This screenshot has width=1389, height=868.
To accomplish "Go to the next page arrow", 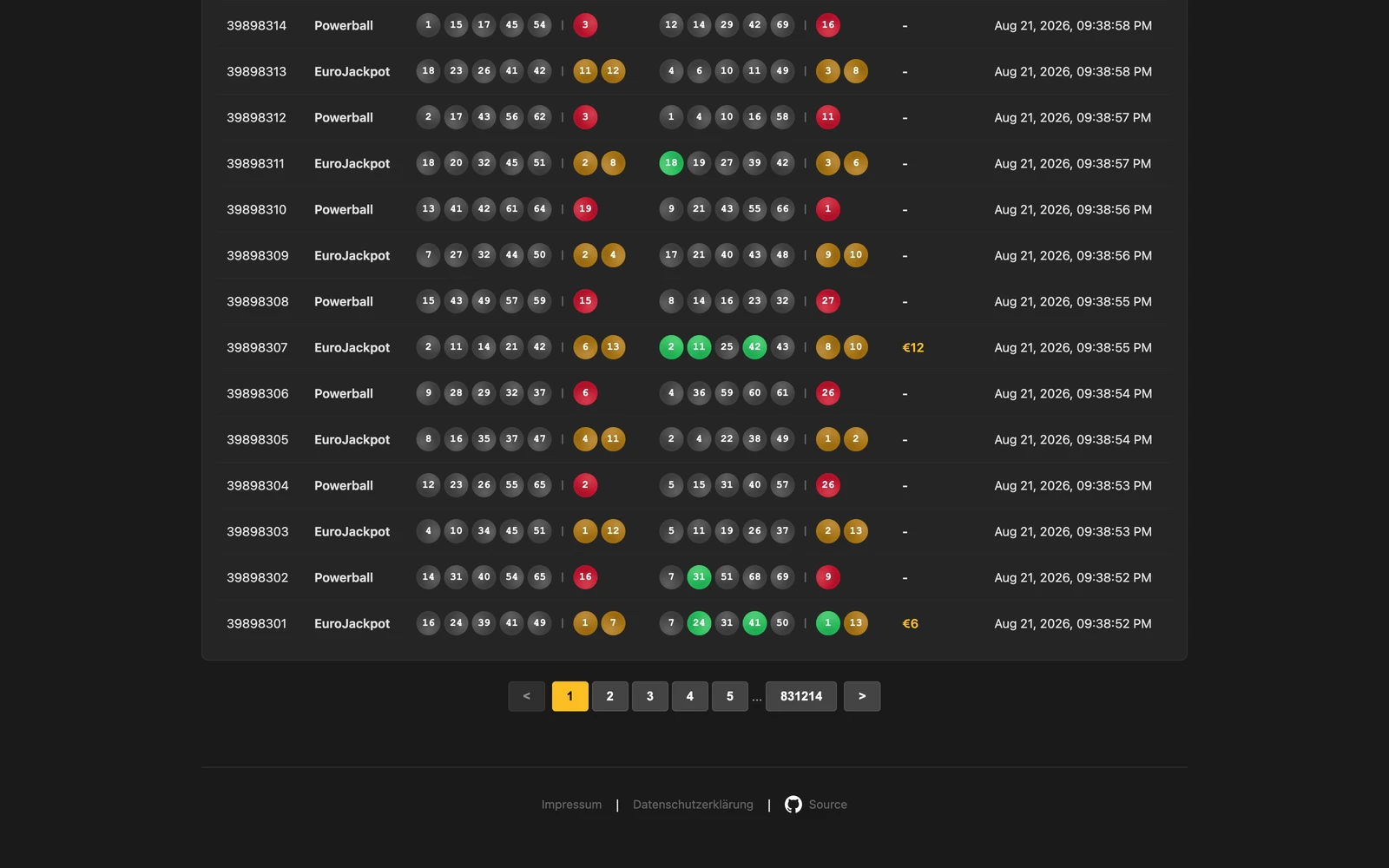I will [862, 696].
